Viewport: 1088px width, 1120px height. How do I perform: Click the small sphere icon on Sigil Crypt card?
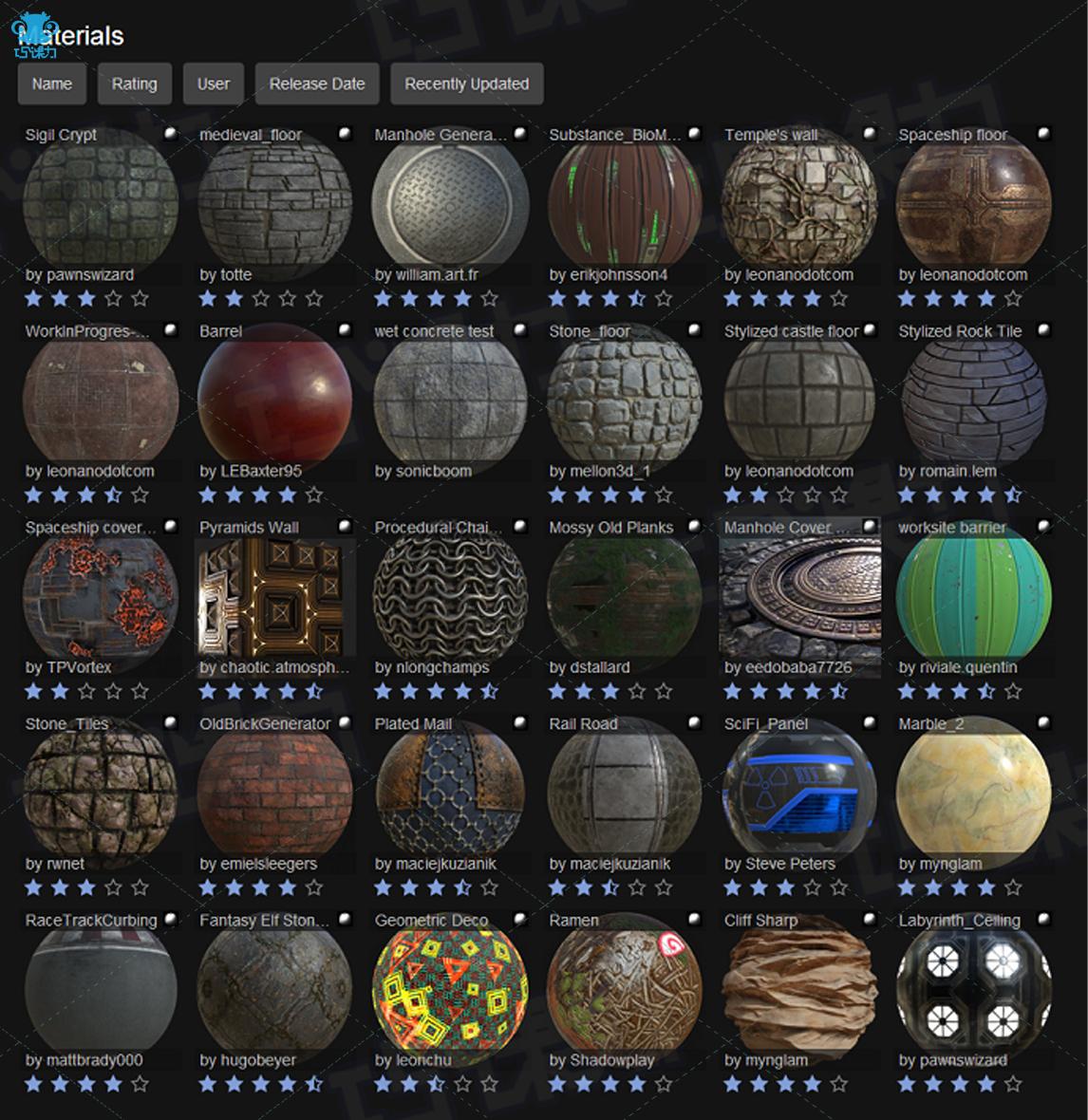tap(170, 133)
